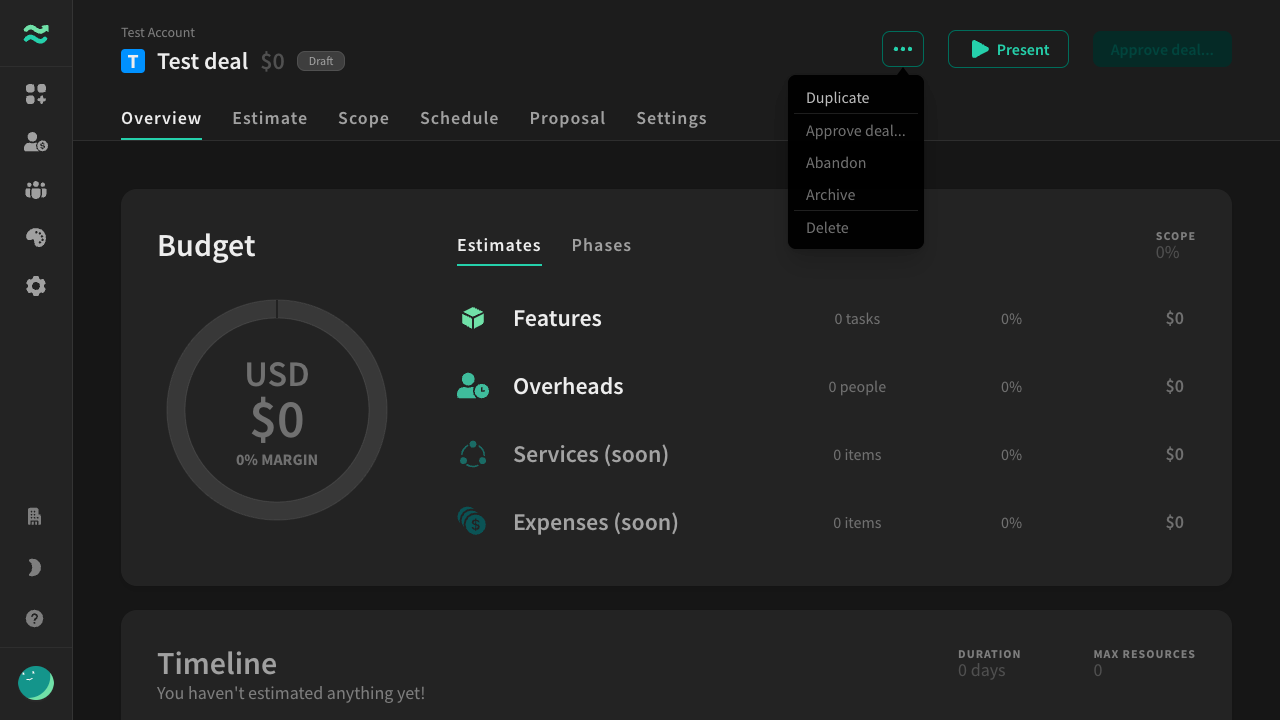Open the organization building sidebar icon
The height and width of the screenshot is (720, 1280).
[x=35, y=517]
